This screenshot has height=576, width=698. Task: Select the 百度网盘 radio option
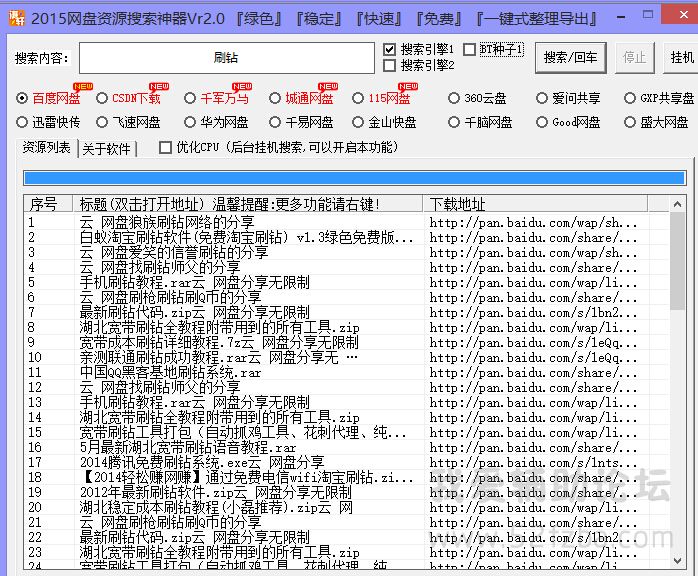coord(23,98)
